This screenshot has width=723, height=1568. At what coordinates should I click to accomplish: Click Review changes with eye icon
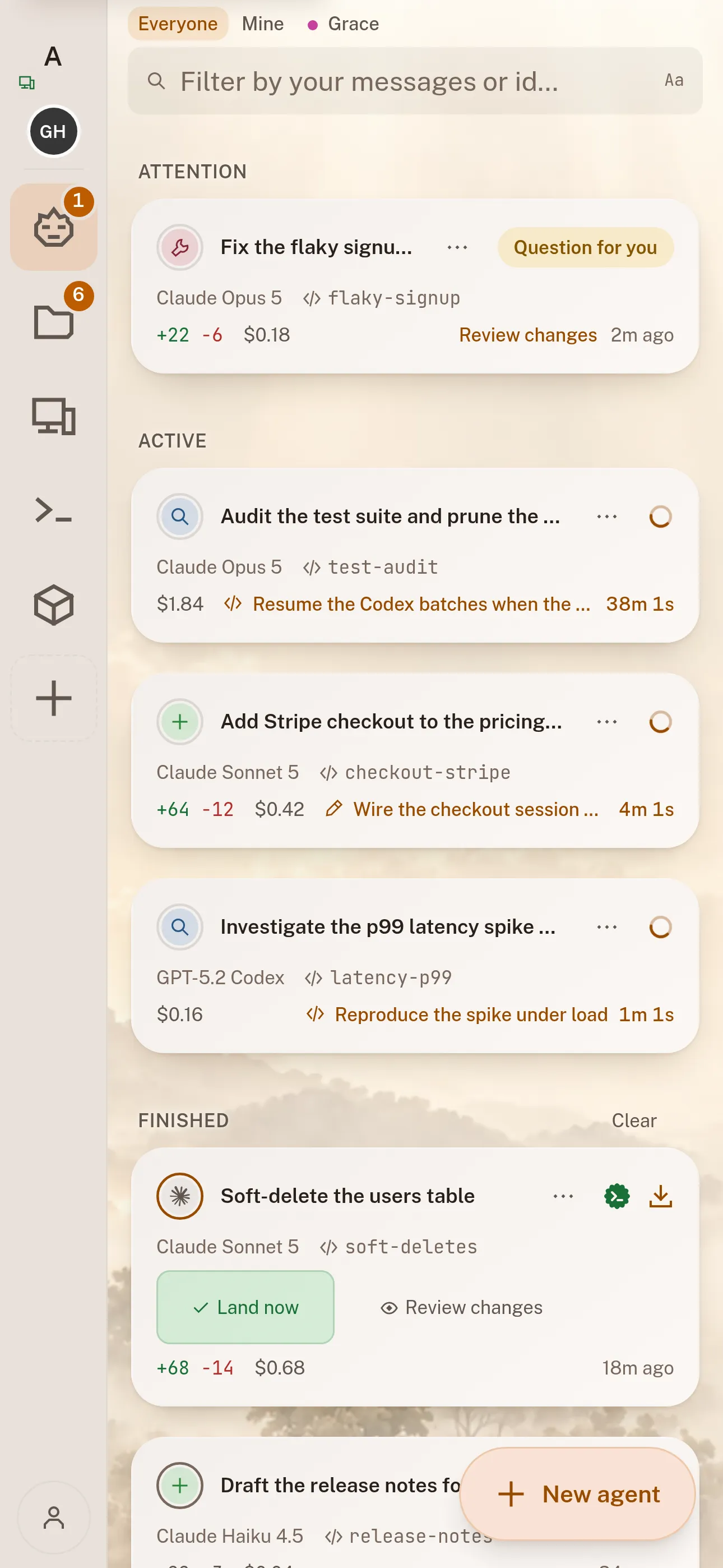click(461, 1307)
